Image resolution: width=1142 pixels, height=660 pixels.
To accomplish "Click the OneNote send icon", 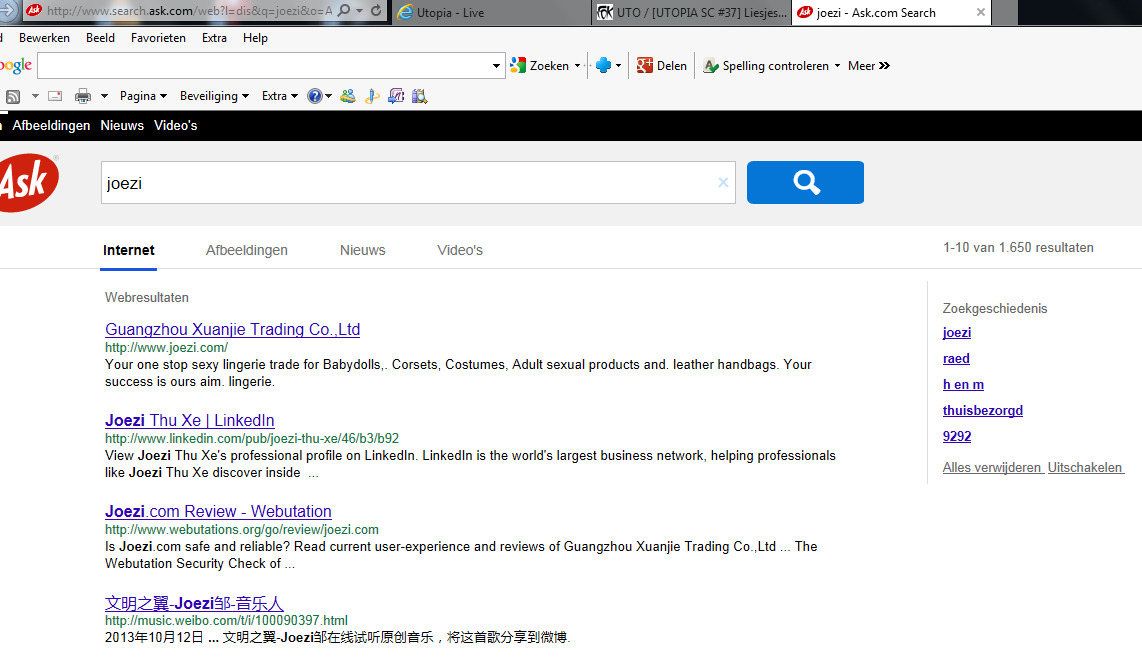I will click(x=396, y=96).
